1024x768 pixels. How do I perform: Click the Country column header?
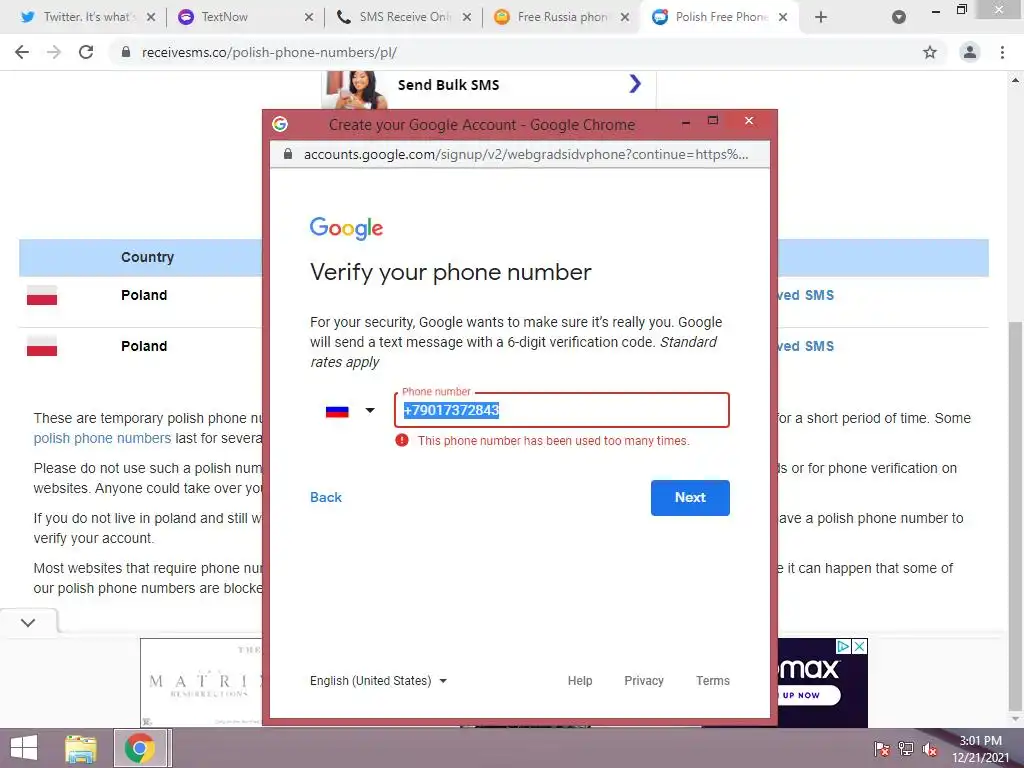tap(148, 257)
